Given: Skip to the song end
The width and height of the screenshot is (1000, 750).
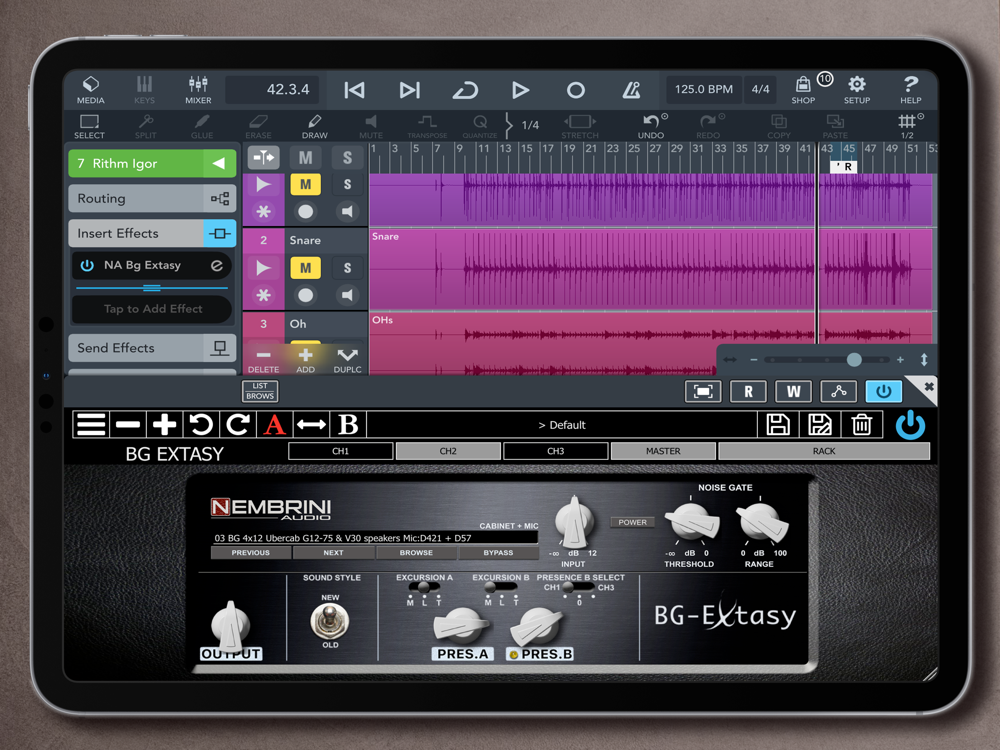Looking at the screenshot, I should (x=409, y=90).
